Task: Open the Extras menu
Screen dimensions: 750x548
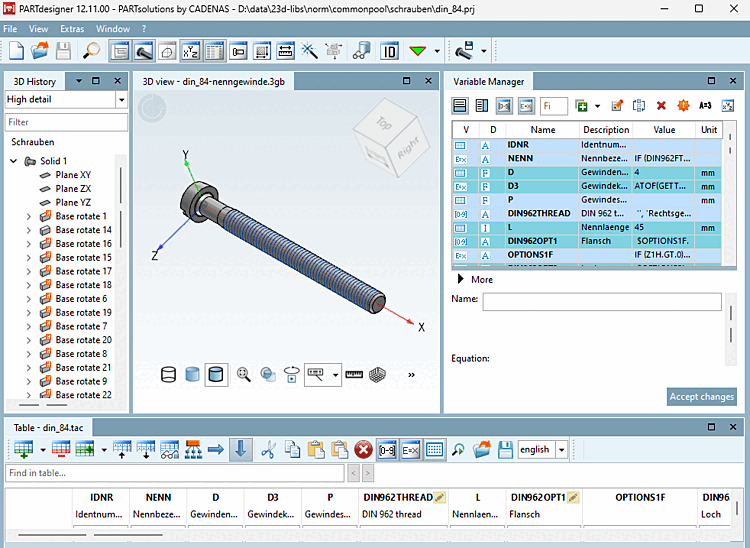Action: point(72,29)
